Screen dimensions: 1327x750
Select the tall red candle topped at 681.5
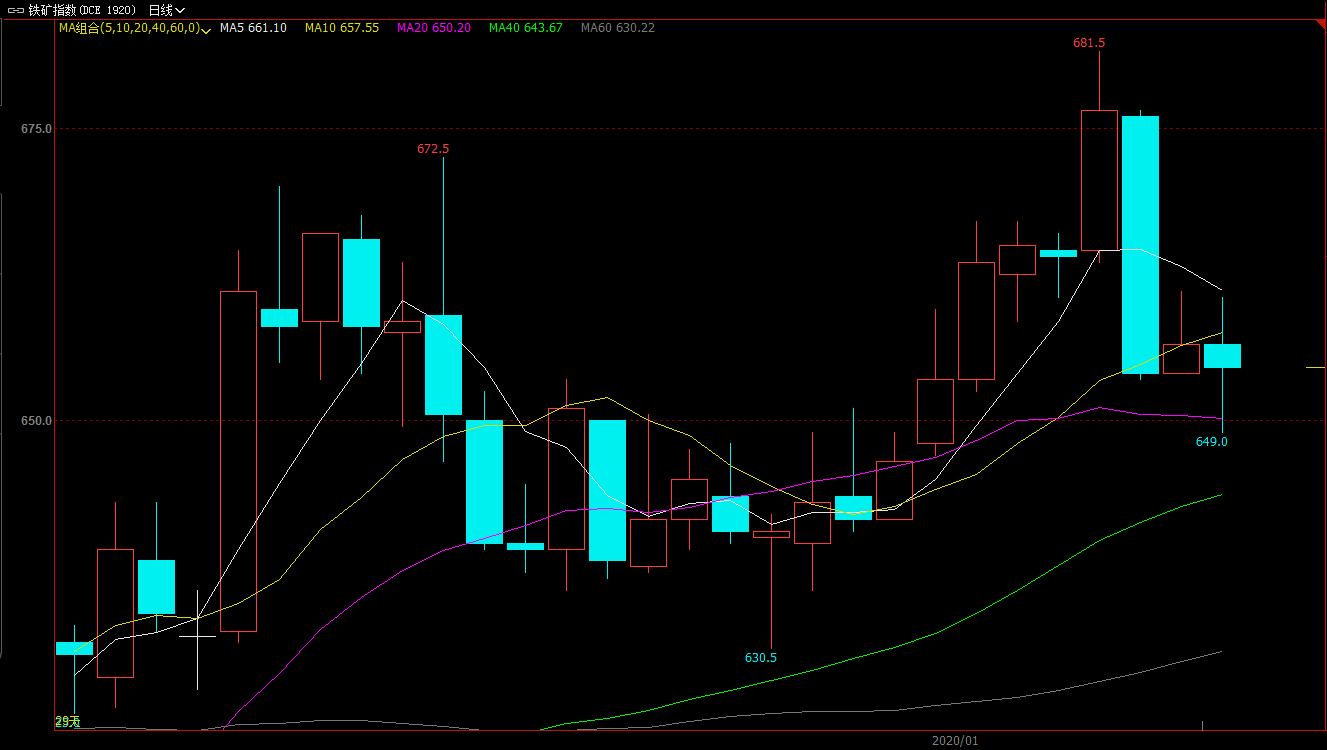coord(1099,180)
